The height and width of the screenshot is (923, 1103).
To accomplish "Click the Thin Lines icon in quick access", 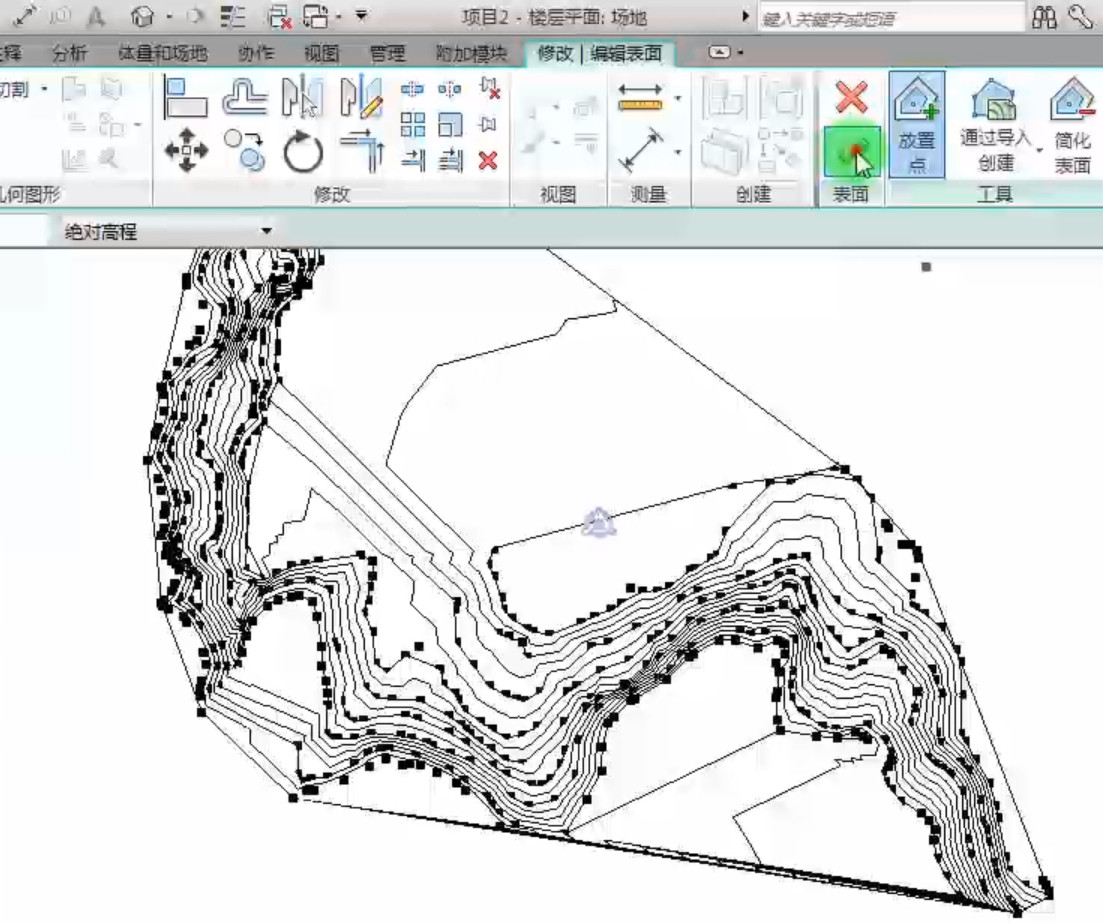I will [231, 15].
